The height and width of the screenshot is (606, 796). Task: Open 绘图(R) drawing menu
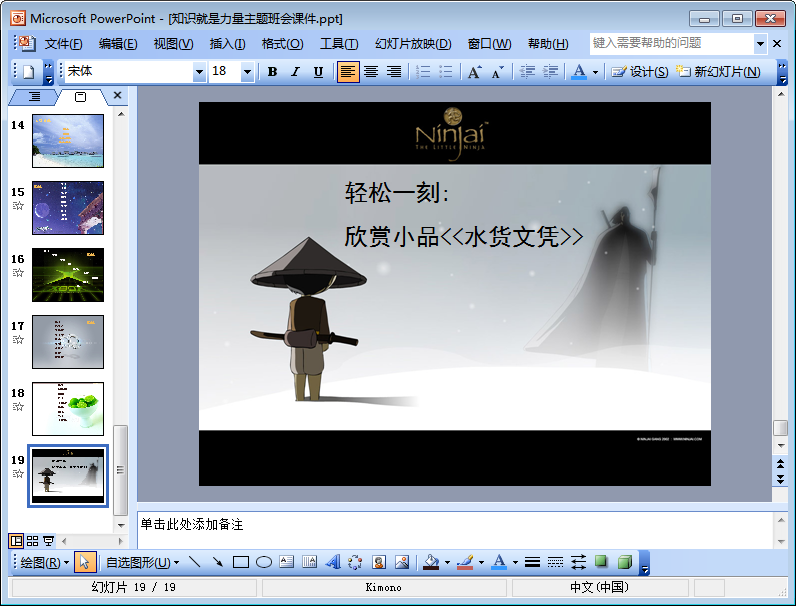coord(45,562)
